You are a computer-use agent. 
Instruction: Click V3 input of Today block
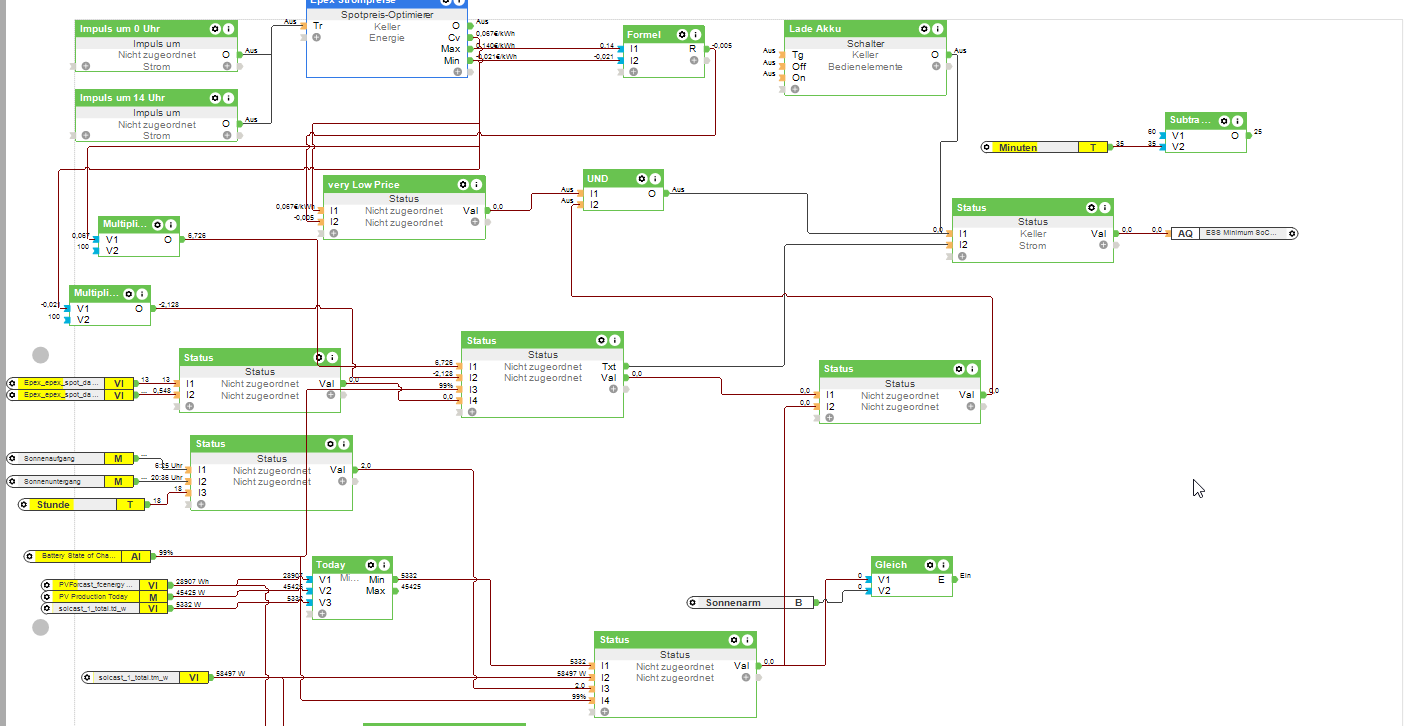click(325, 603)
